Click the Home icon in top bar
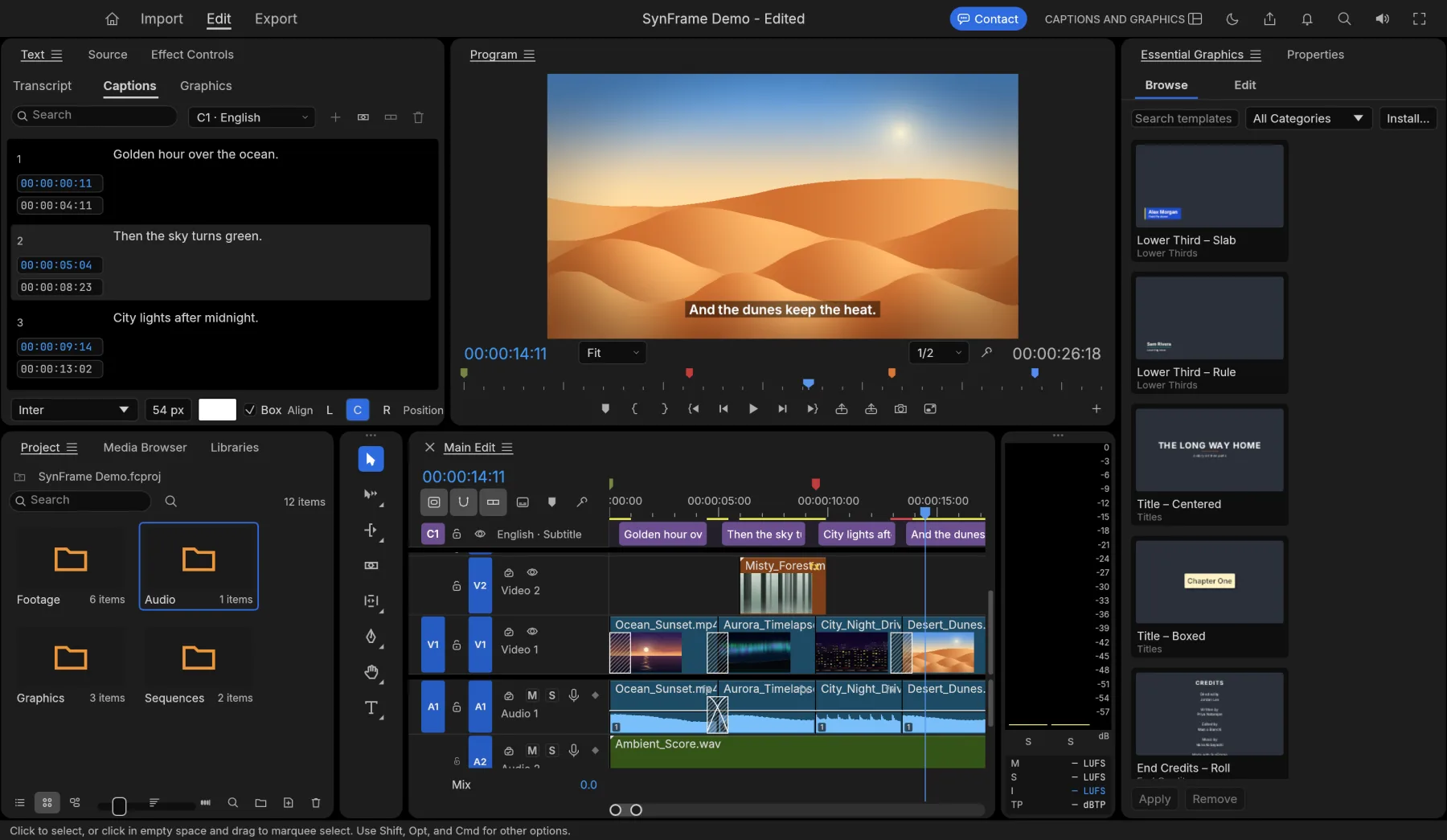Viewport: 1447px width, 840px height. (x=112, y=18)
